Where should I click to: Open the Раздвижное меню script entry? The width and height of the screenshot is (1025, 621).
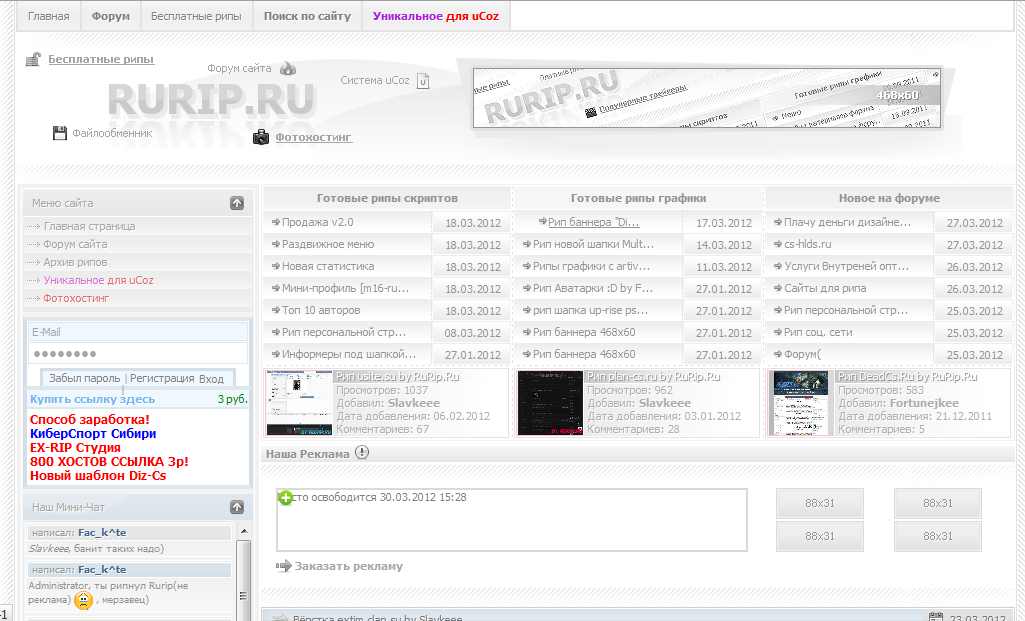tap(328, 244)
